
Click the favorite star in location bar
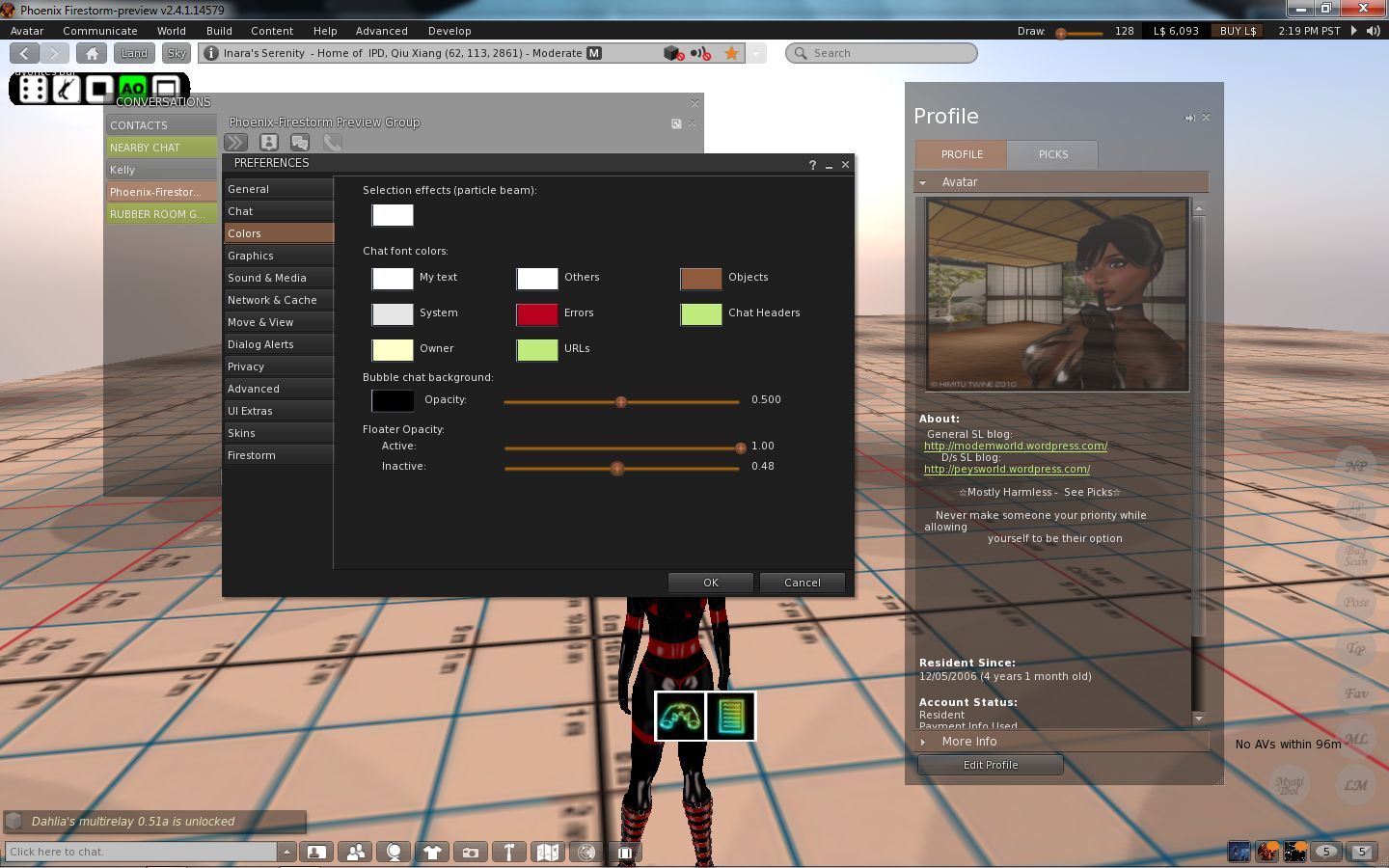click(732, 53)
